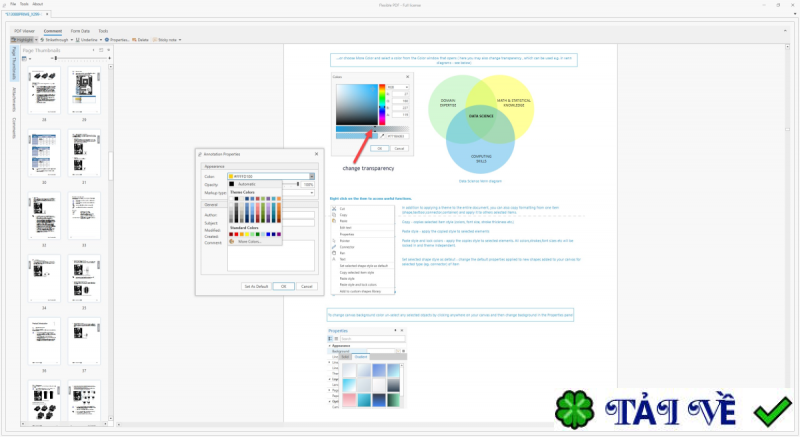Viewport: 800px width, 437px height.
Task: Click the Page Thumbnails panel float icon
Action: 101,50
